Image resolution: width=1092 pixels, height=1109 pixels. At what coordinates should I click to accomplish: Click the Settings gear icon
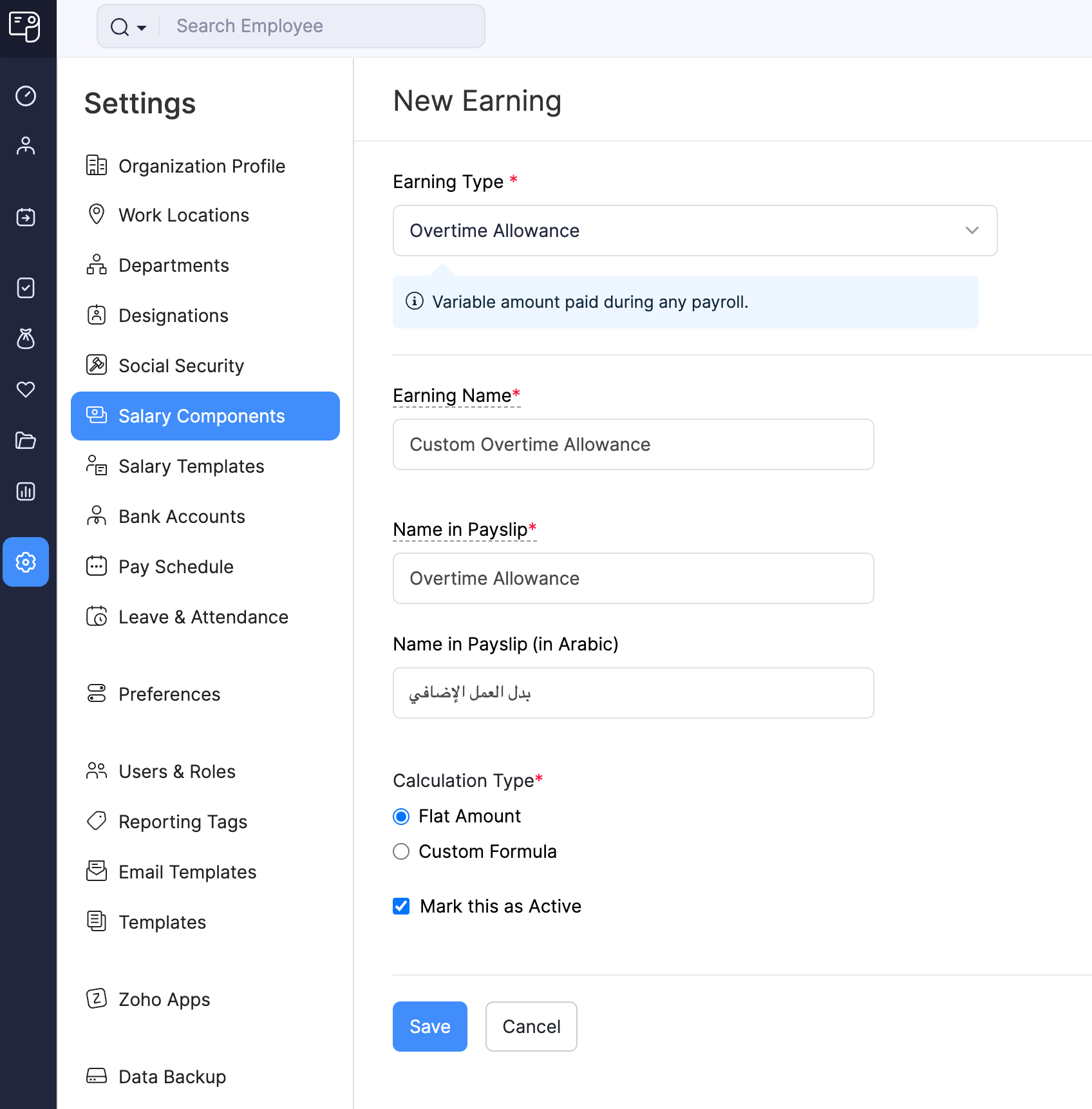point(26,562)
